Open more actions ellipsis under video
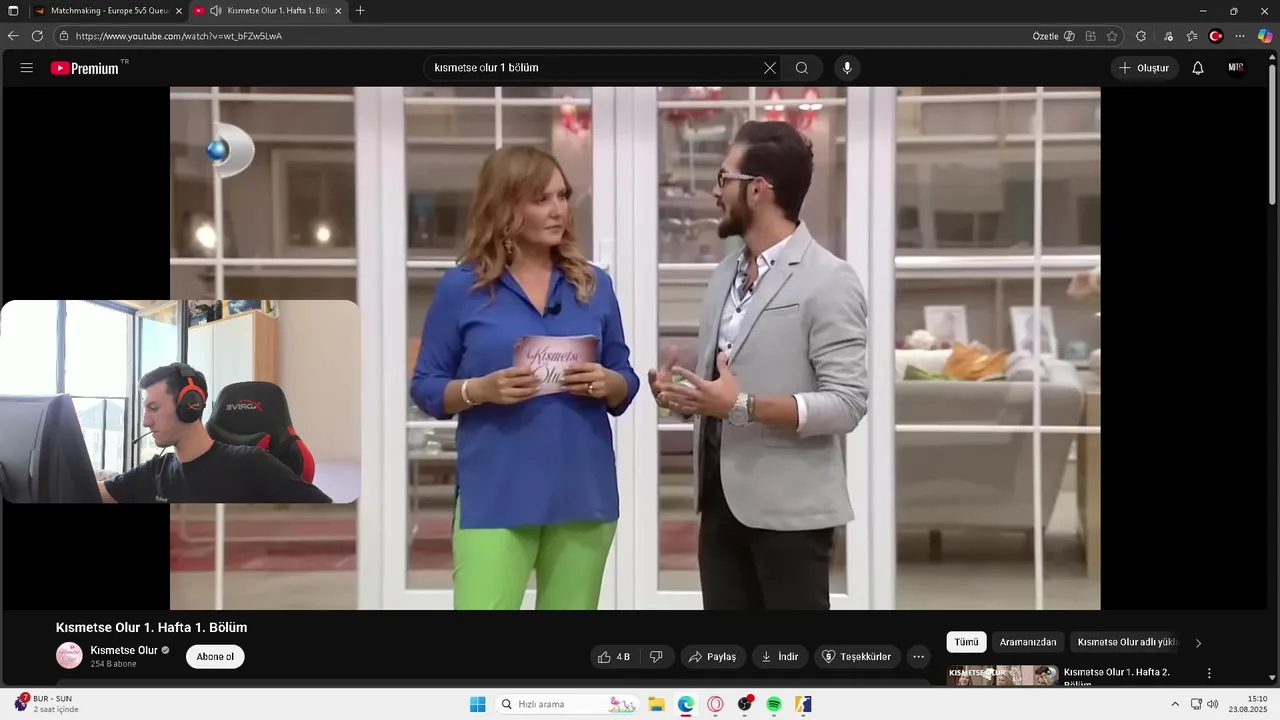 coord(919,657)
